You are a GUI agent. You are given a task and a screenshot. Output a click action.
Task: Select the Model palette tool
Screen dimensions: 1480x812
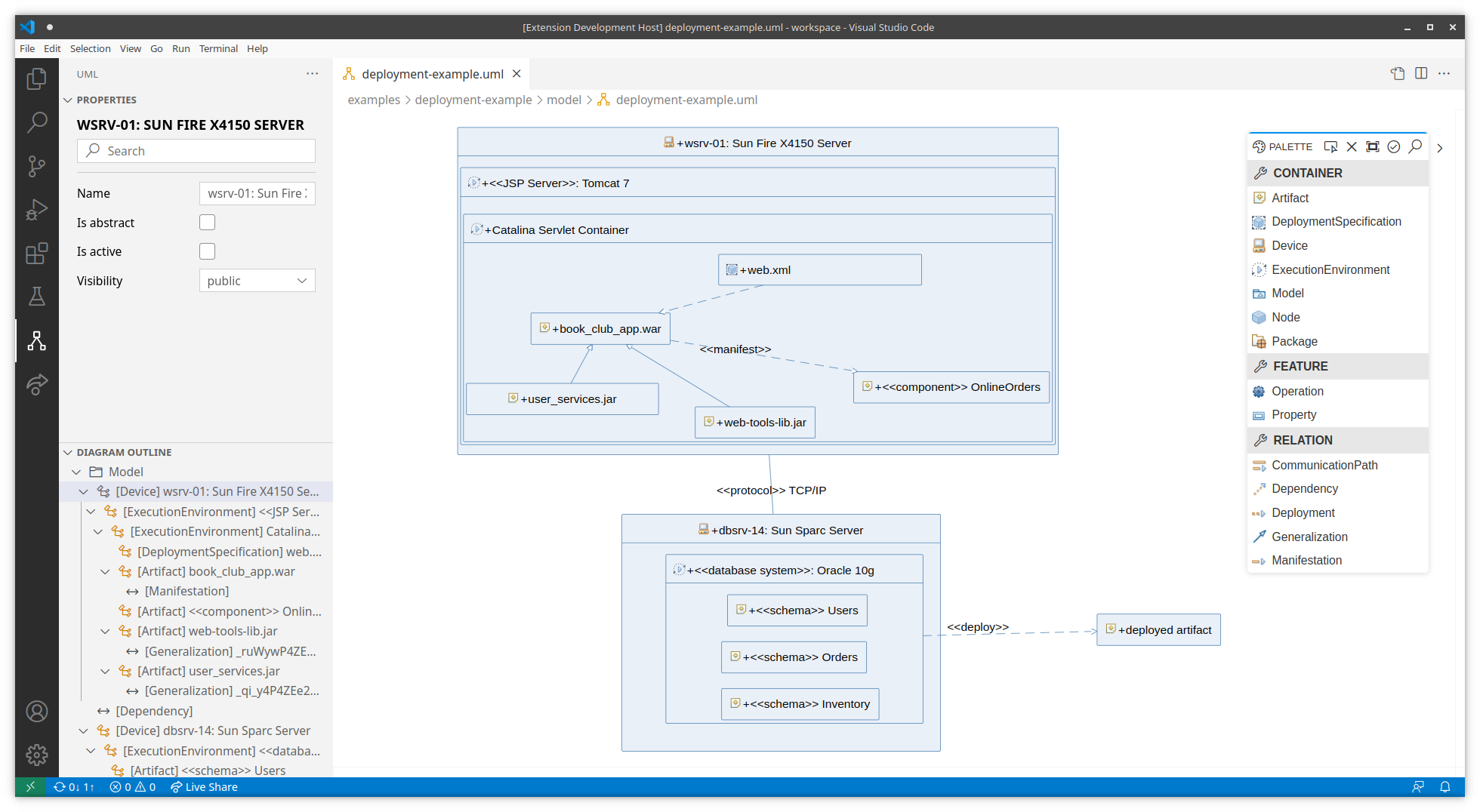tap(1337, 294)
